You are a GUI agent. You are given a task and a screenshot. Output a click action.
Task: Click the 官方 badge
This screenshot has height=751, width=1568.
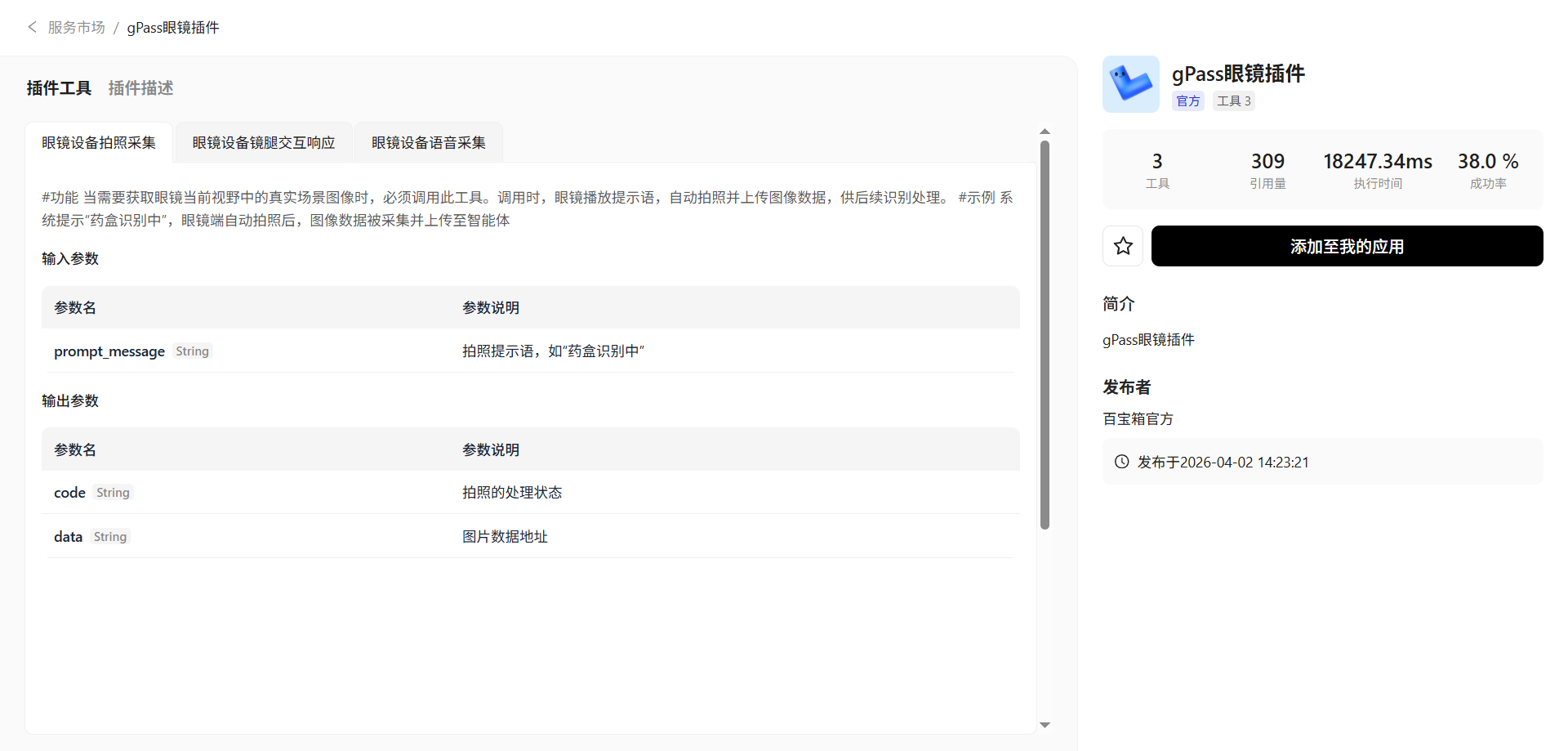click(x=1188, y=101)
